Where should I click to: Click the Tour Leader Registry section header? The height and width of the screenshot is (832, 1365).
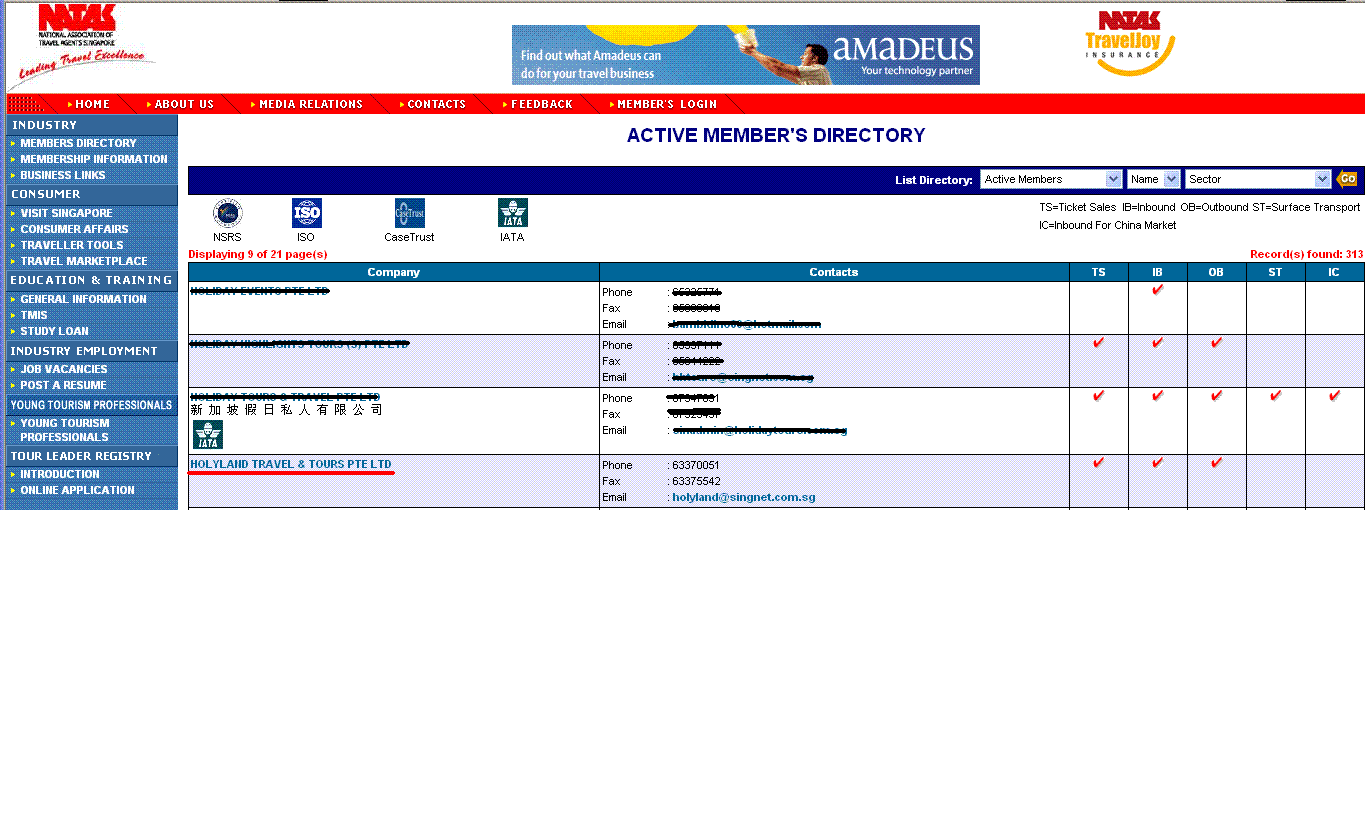pyautogui.click(x=92, y=456)
